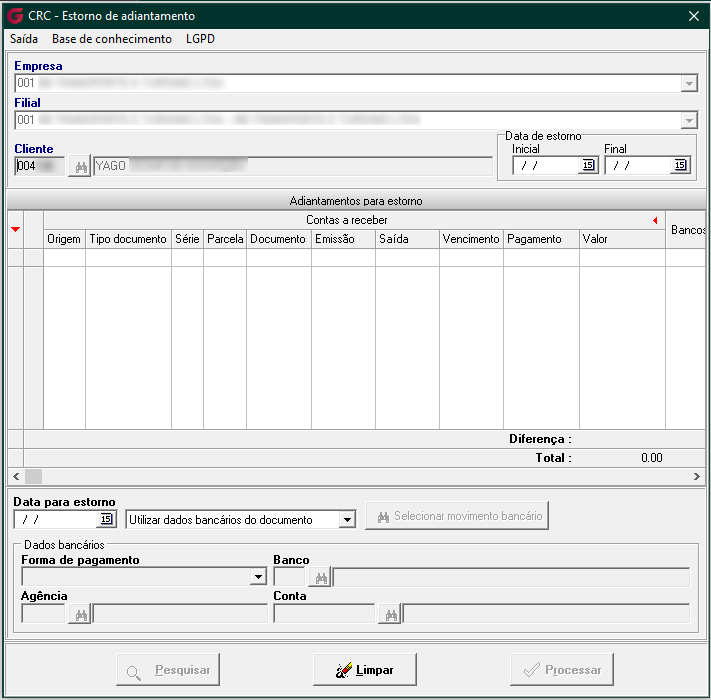The width and height of the screenshot is (711, 700).
Task: Collapse Contas a receber via red arrow
Action: pos(655,220)
